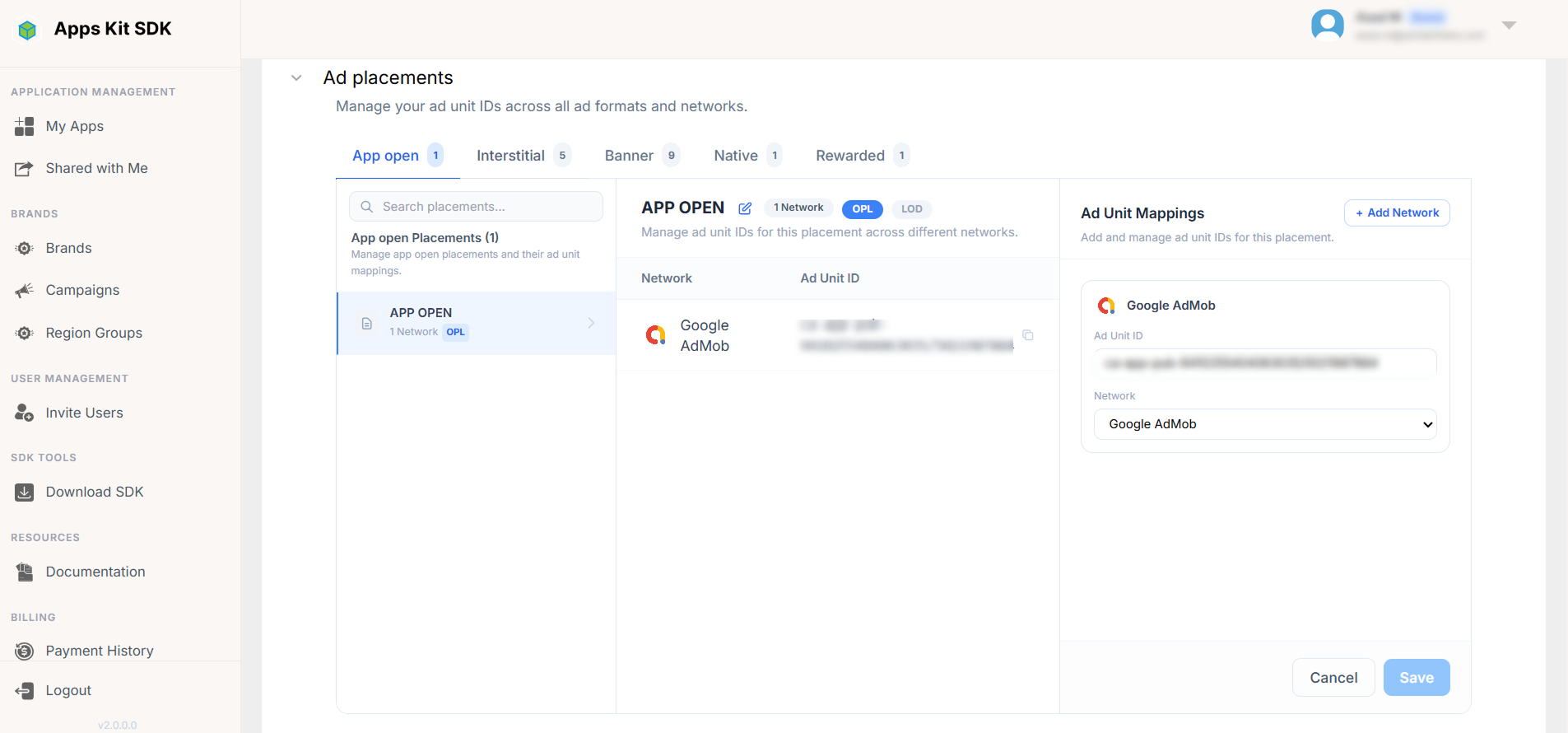This screenshot has height=733, width=1568.
Task: Click the Apps Kit SDK cube logo
Action: coord(27,30)
